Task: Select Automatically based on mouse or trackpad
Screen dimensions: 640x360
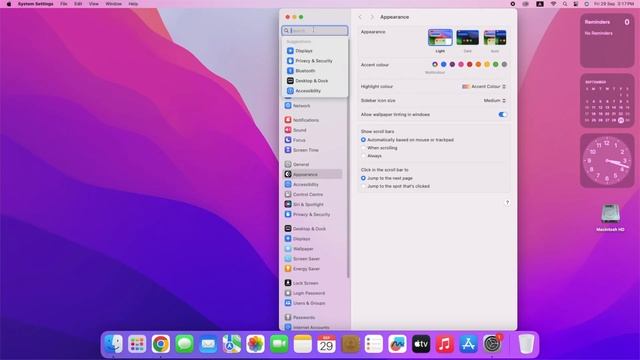Action: [x=363, y=140]
